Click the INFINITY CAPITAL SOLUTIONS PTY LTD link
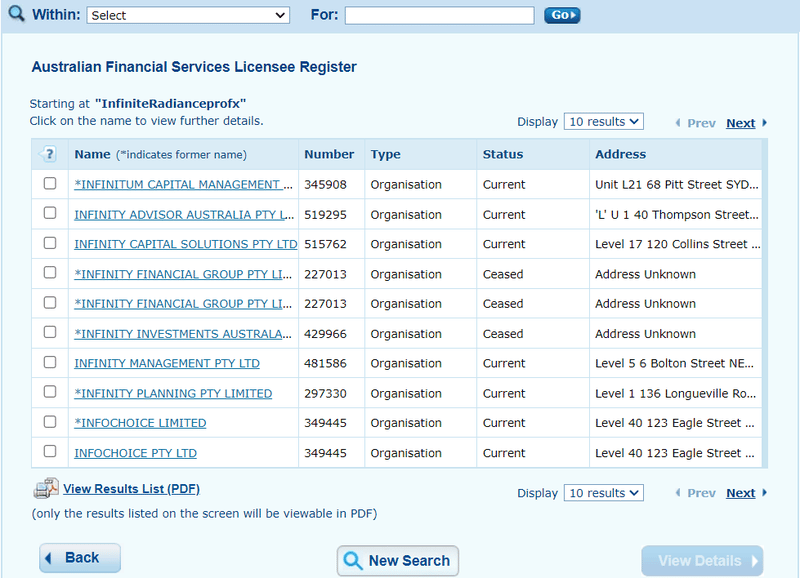The image size is (800, 578). click(186, 244)
